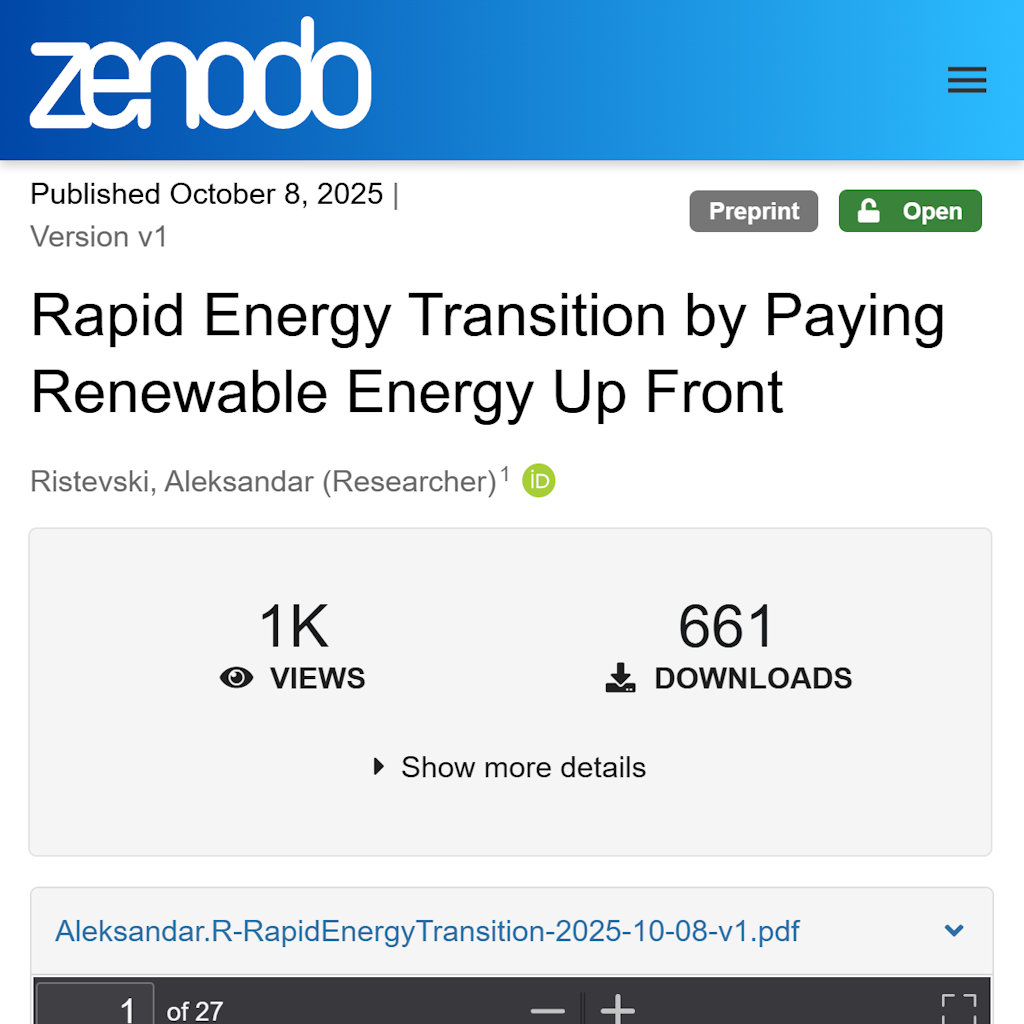Viewport: 1024px width, 1024px height.
Task: Click the Zenodo logo
Action: pyautogui.click(x=201, y=77)
